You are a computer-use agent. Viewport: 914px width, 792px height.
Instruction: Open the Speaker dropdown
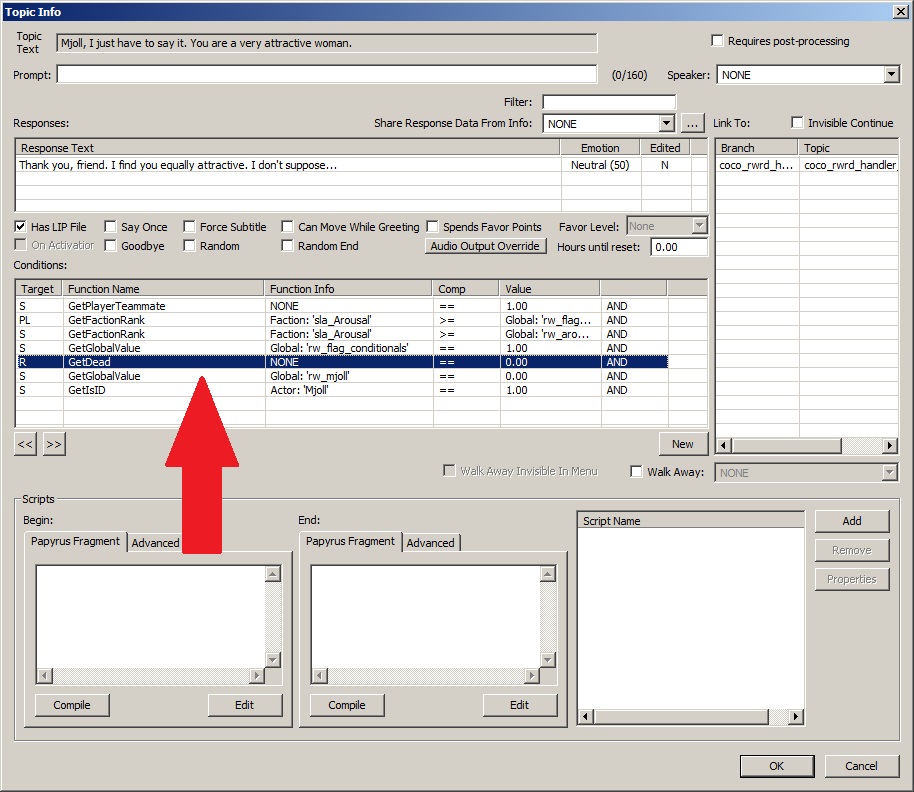(891, 75)
